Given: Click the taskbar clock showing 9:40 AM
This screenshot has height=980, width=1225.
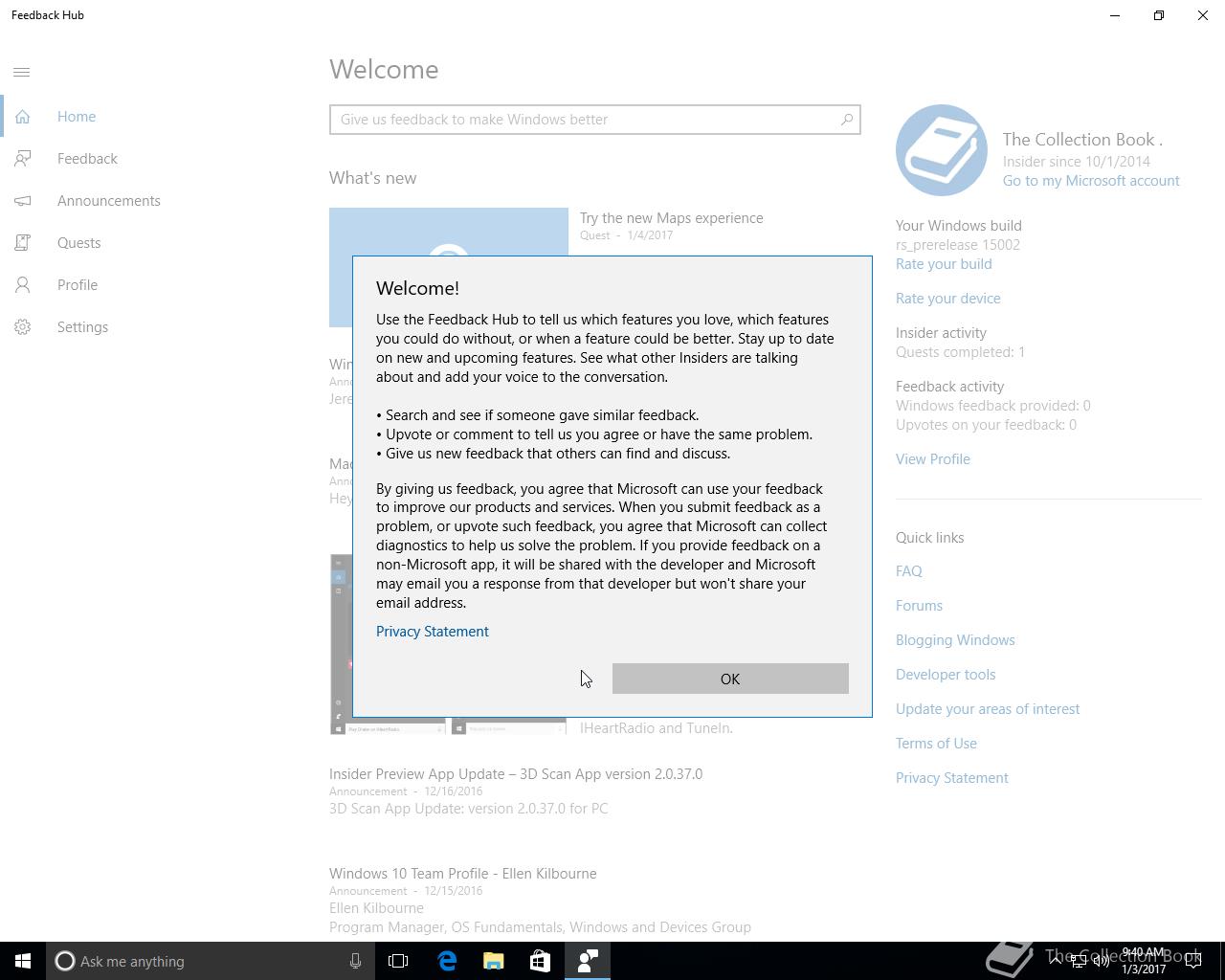Looking at the screenshot, I should (x=1143, y=961).
